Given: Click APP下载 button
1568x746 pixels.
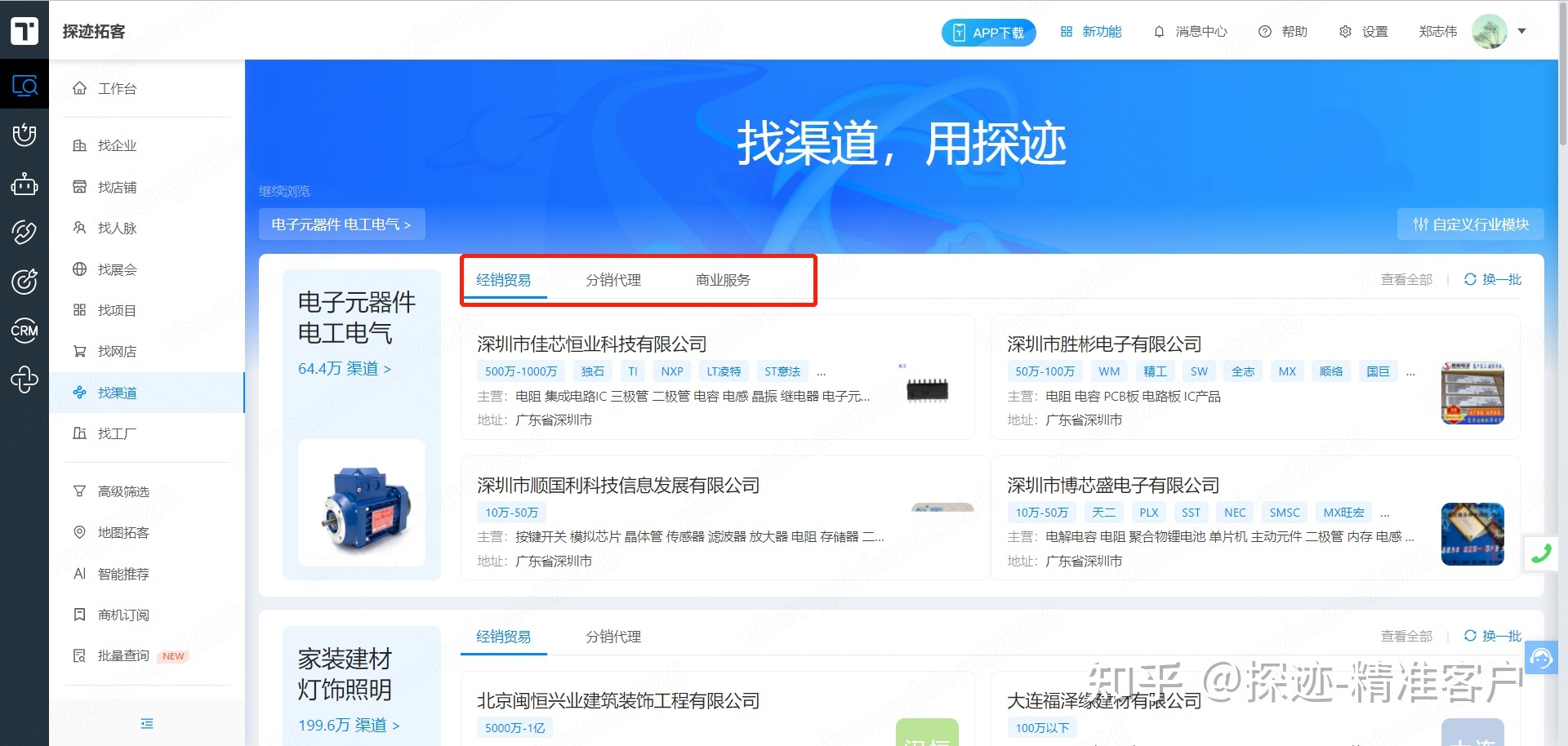Looking at the screenshot, I should (989, 33).
